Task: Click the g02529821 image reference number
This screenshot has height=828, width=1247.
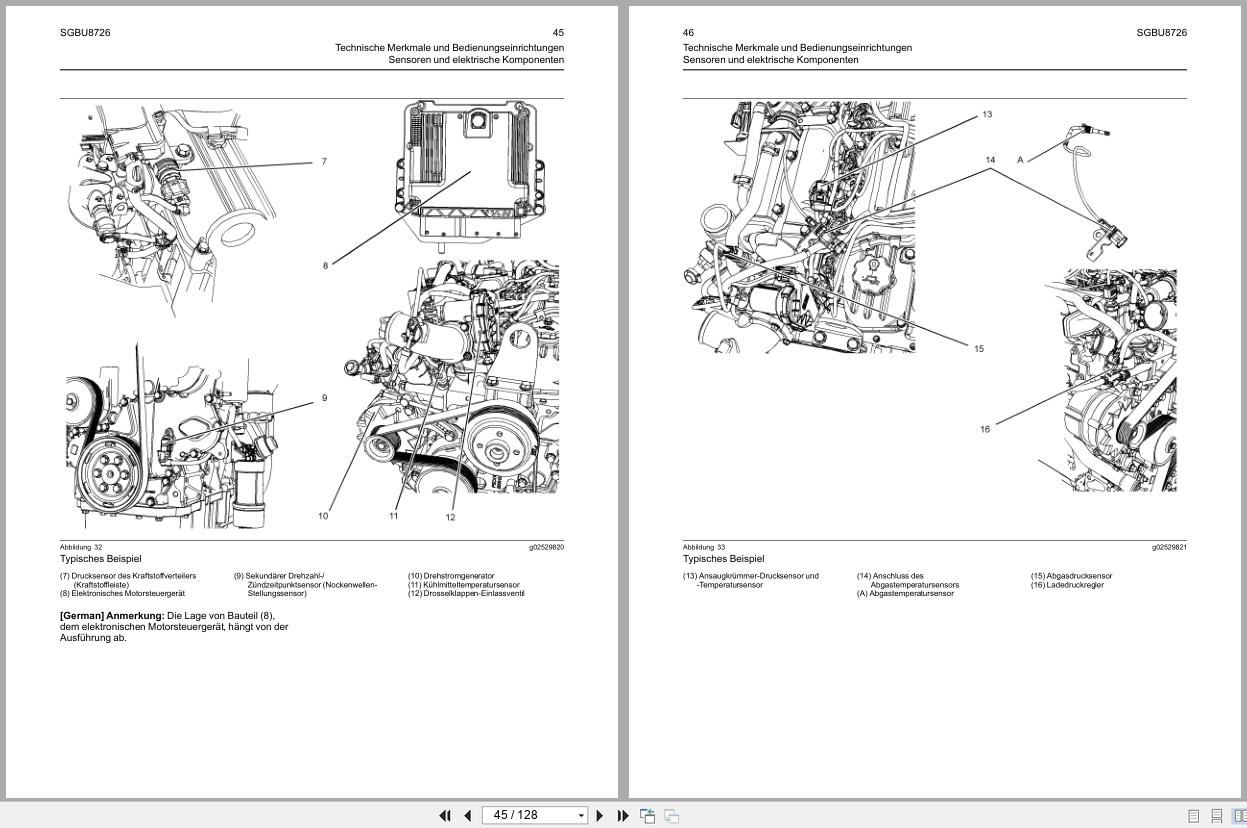Action: tap(1169, 547)
